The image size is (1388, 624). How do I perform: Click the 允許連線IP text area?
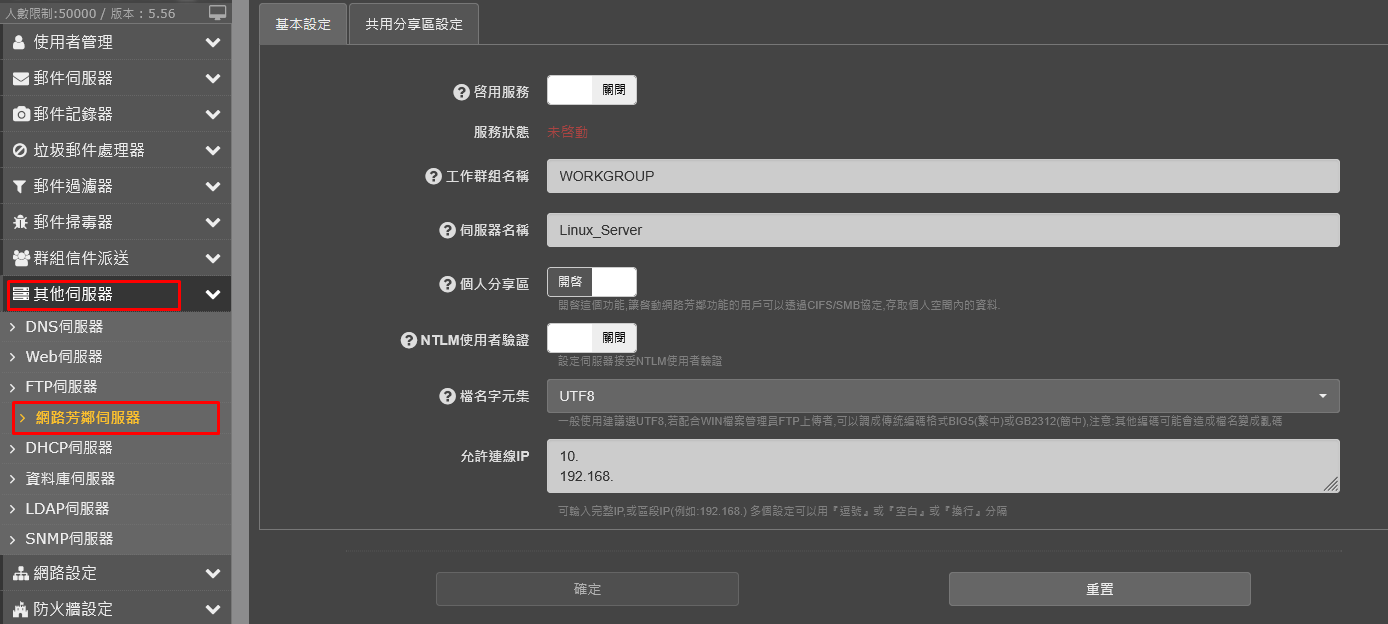[942, 466]
